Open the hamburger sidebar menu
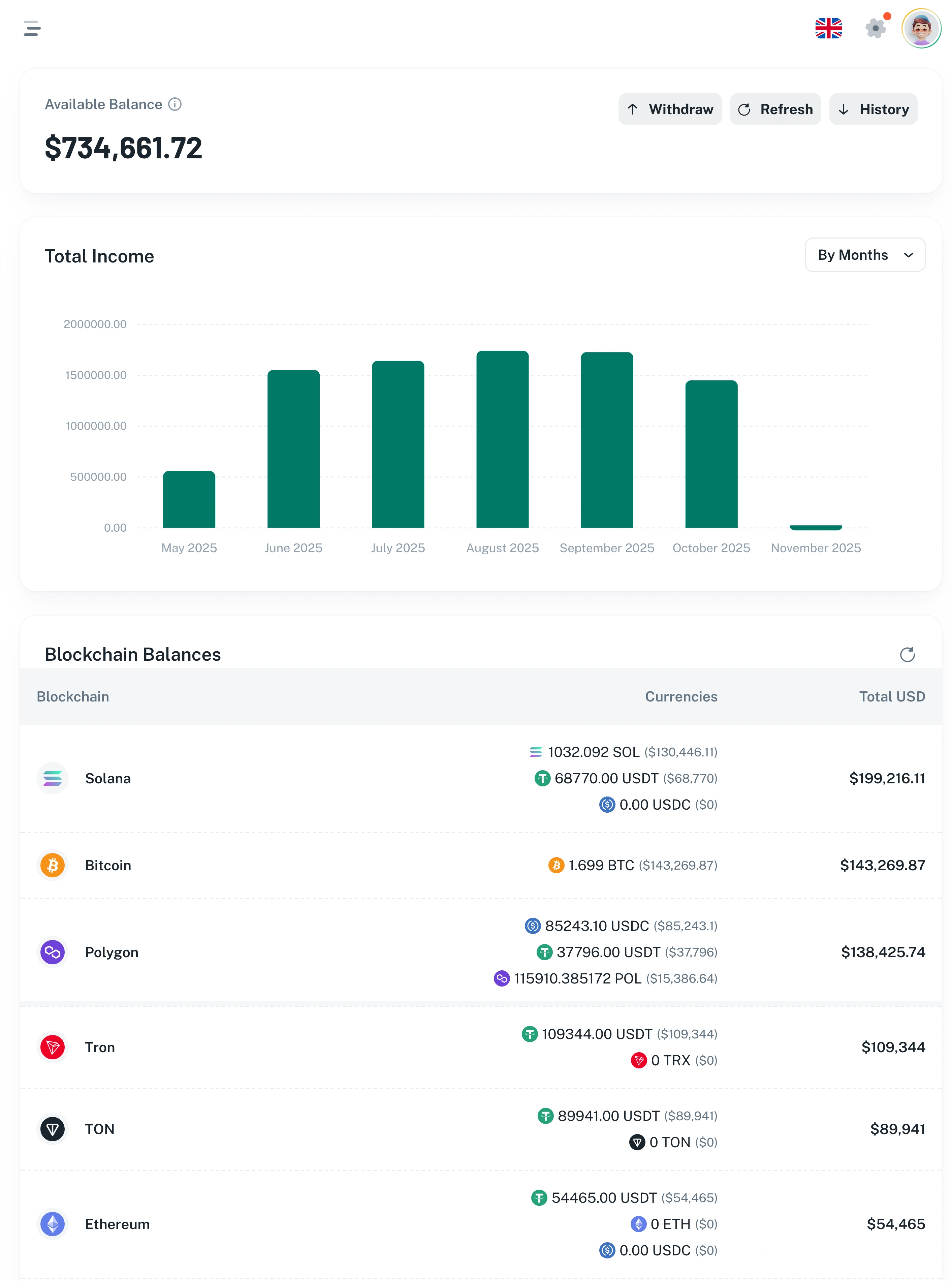Screen dimensions: 952x1281 [32, 28]
